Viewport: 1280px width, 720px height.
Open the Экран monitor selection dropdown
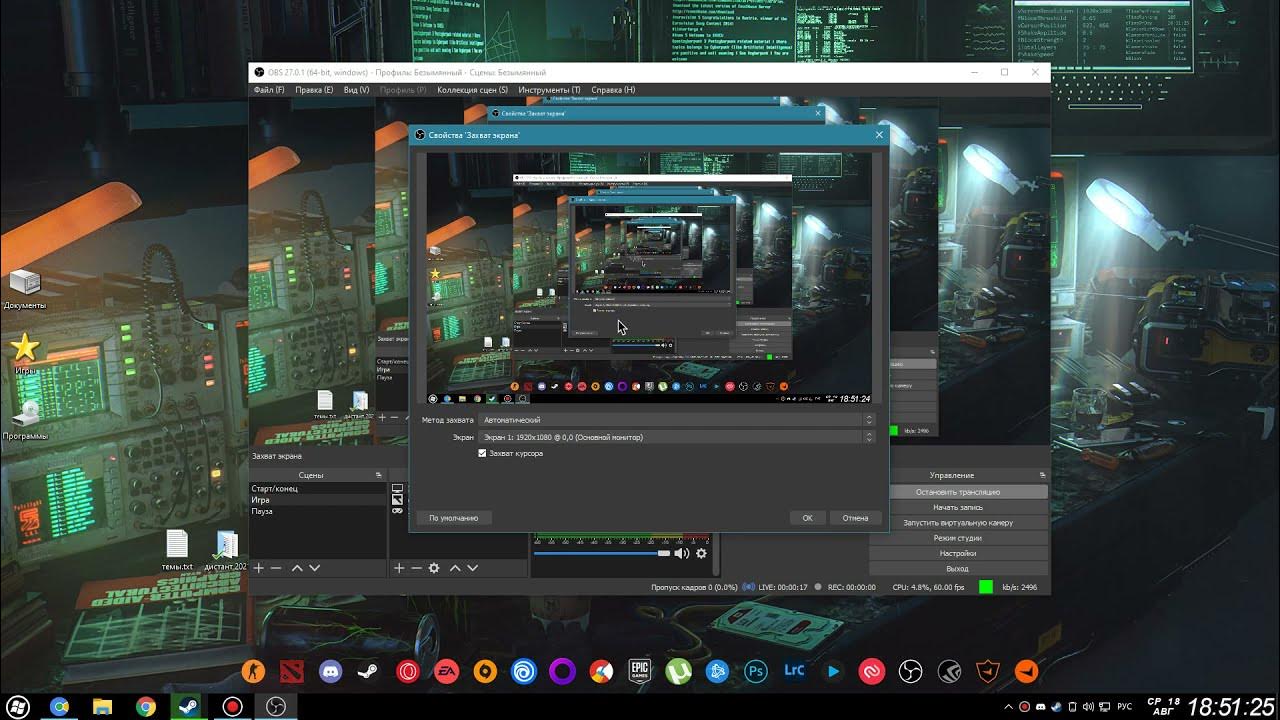(677, 437)
